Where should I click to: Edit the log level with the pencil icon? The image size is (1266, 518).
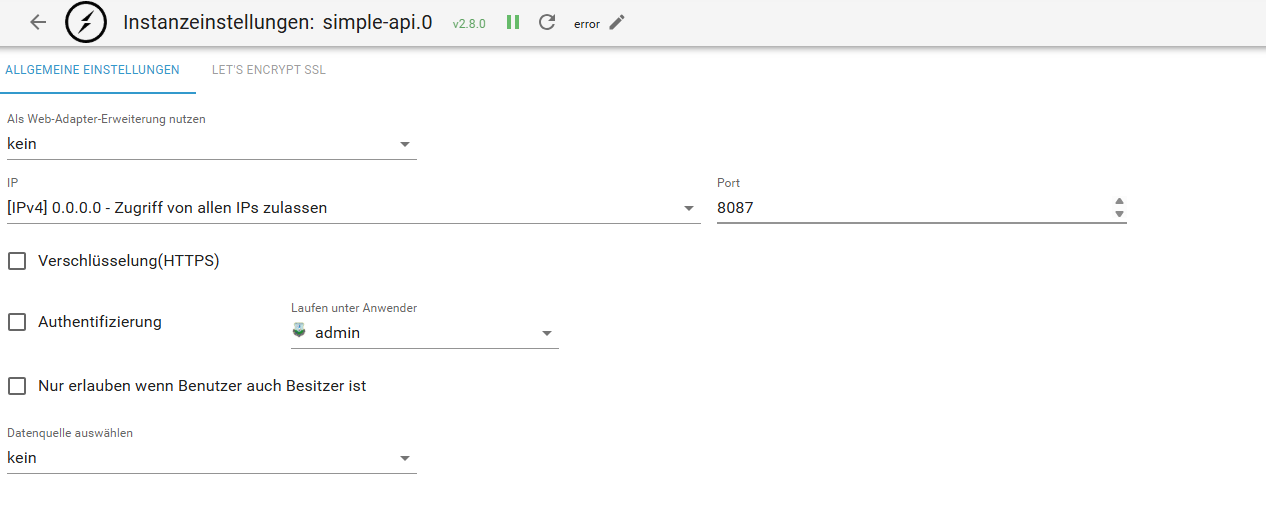coord(617,22)
